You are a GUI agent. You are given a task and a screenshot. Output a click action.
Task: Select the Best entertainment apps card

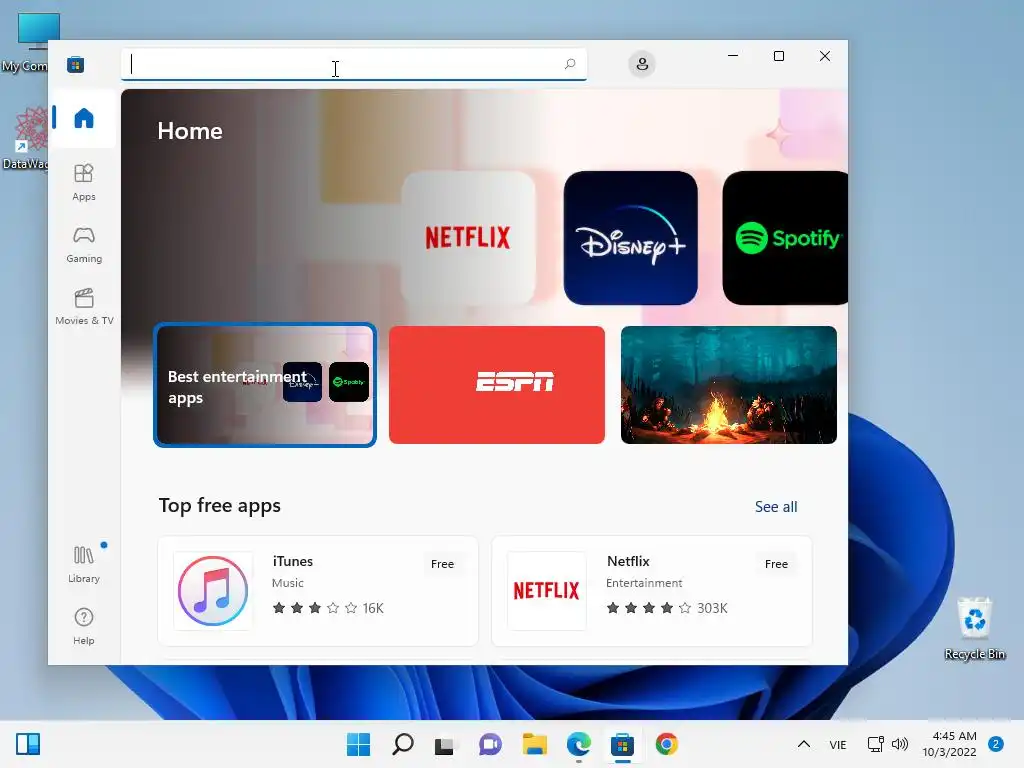click(x=265, y=385)
